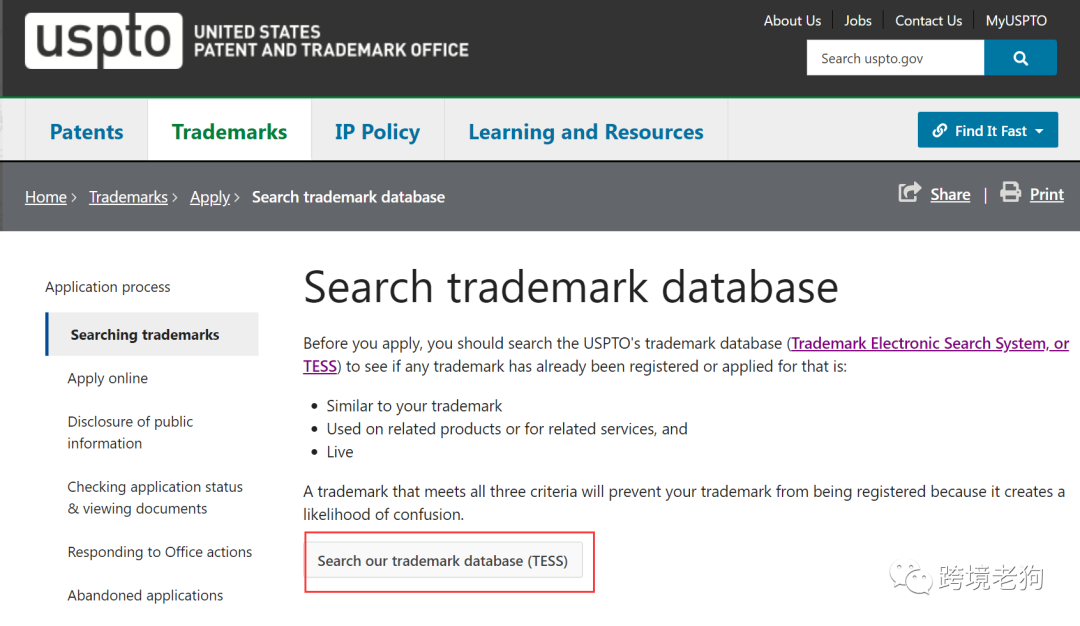Screen dimensions: 1080x626
Task: Click the chain-link icon in Find It Fast
Action: [x=939, y=130]
